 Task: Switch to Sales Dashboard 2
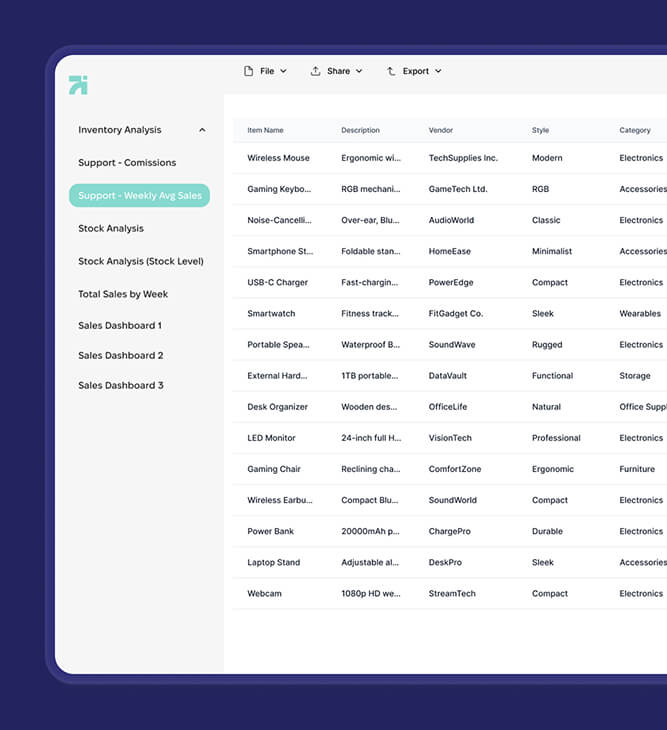point(120,356)
